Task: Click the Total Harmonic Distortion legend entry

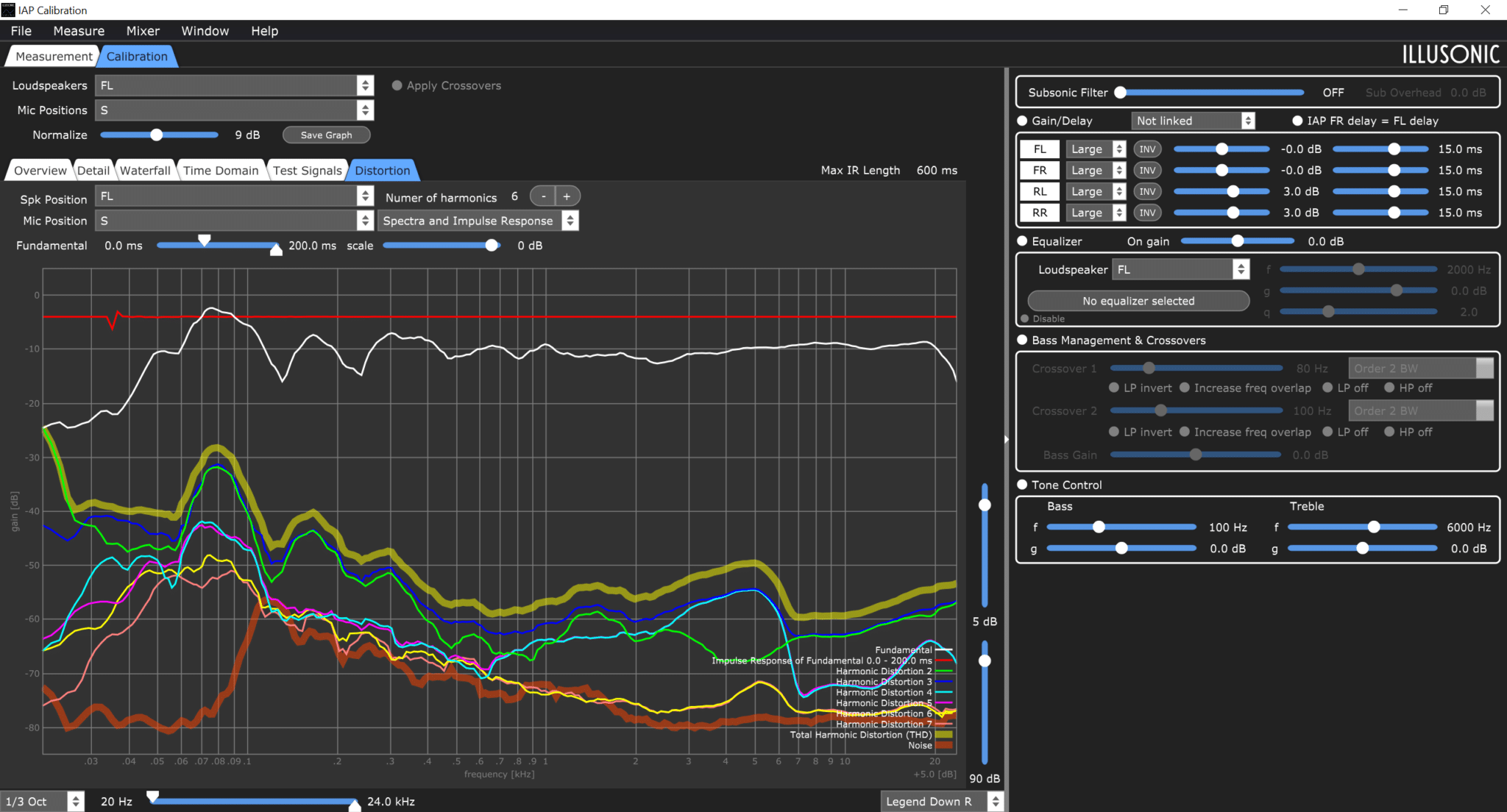Action: click(x=871, y=735)
